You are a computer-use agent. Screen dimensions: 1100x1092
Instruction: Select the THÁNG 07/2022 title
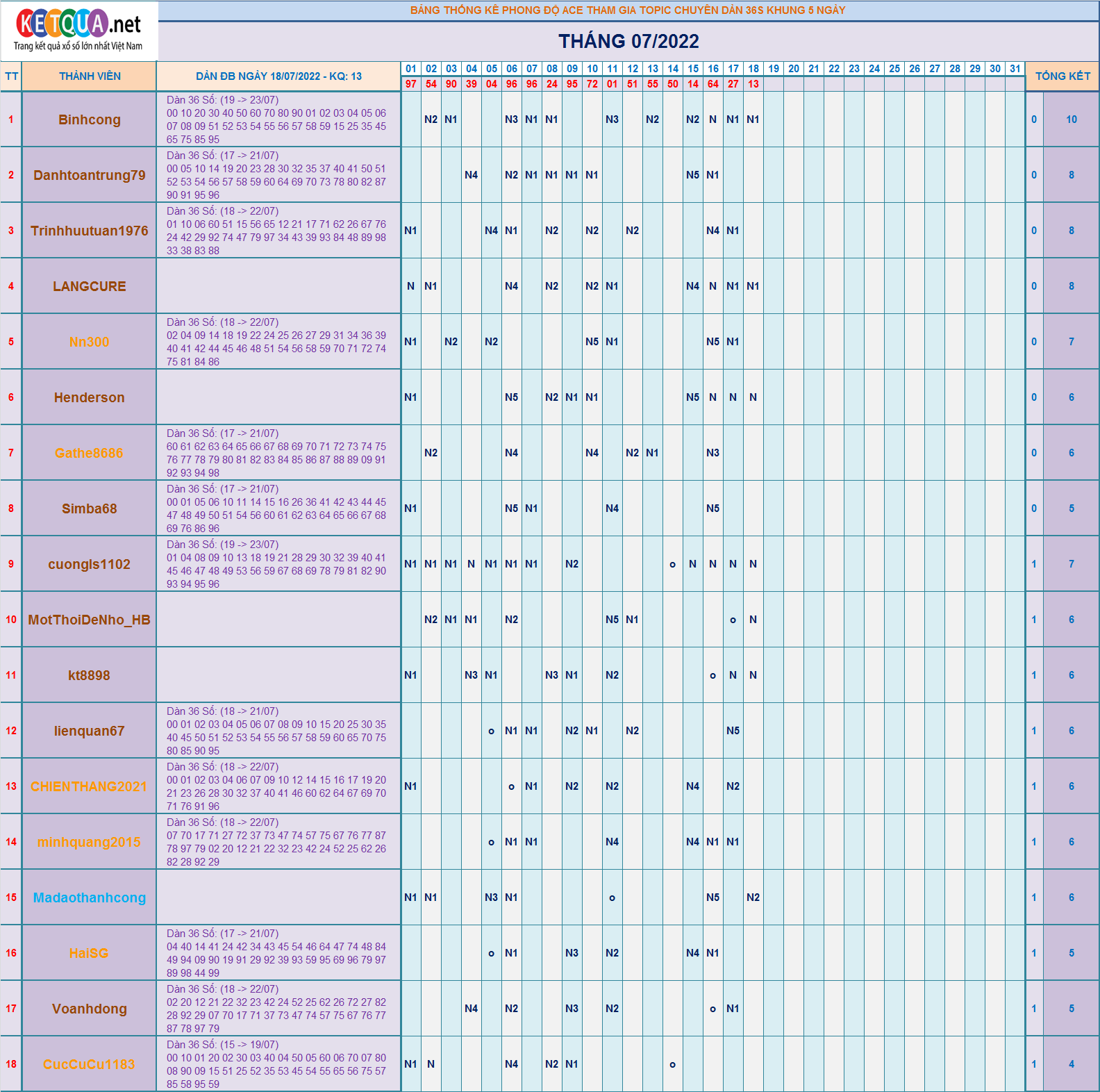[628, 42]
